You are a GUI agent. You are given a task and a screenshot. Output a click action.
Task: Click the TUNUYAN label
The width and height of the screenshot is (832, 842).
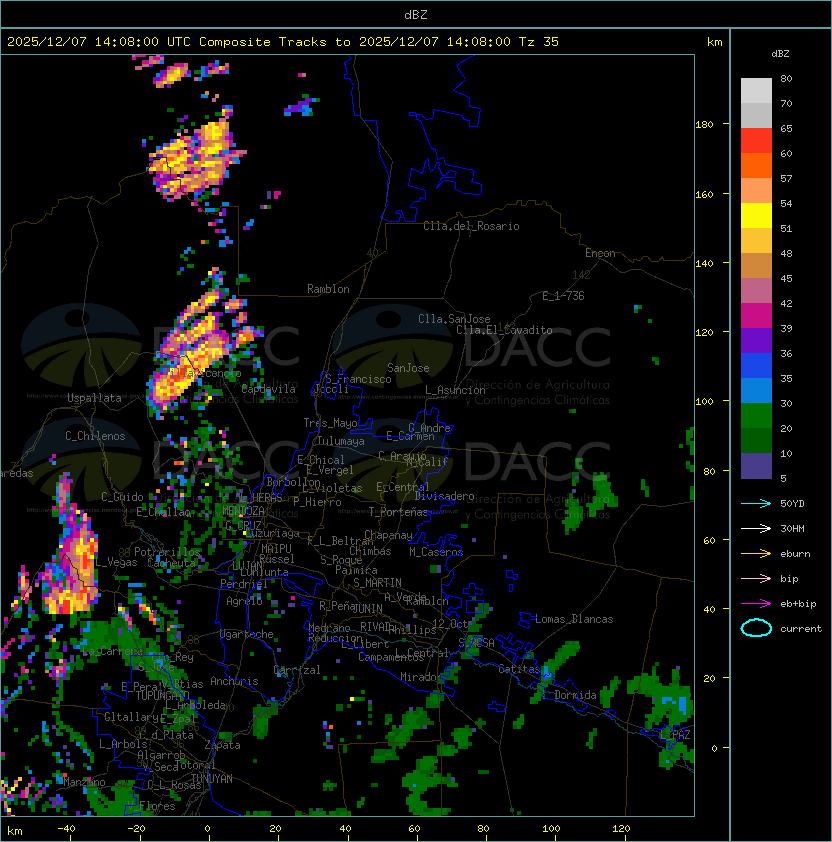(212, 779)
